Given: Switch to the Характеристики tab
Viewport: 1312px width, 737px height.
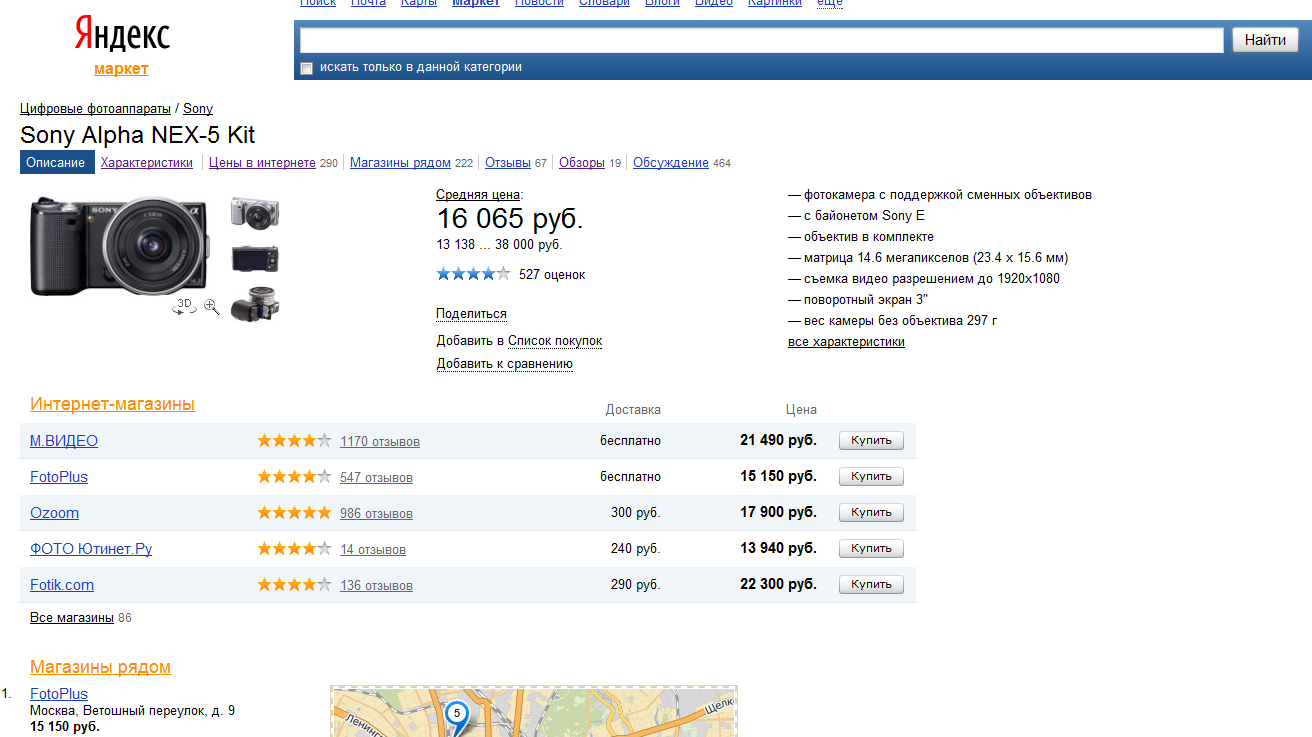Looking at the screenshot, I should click(147, 163).
